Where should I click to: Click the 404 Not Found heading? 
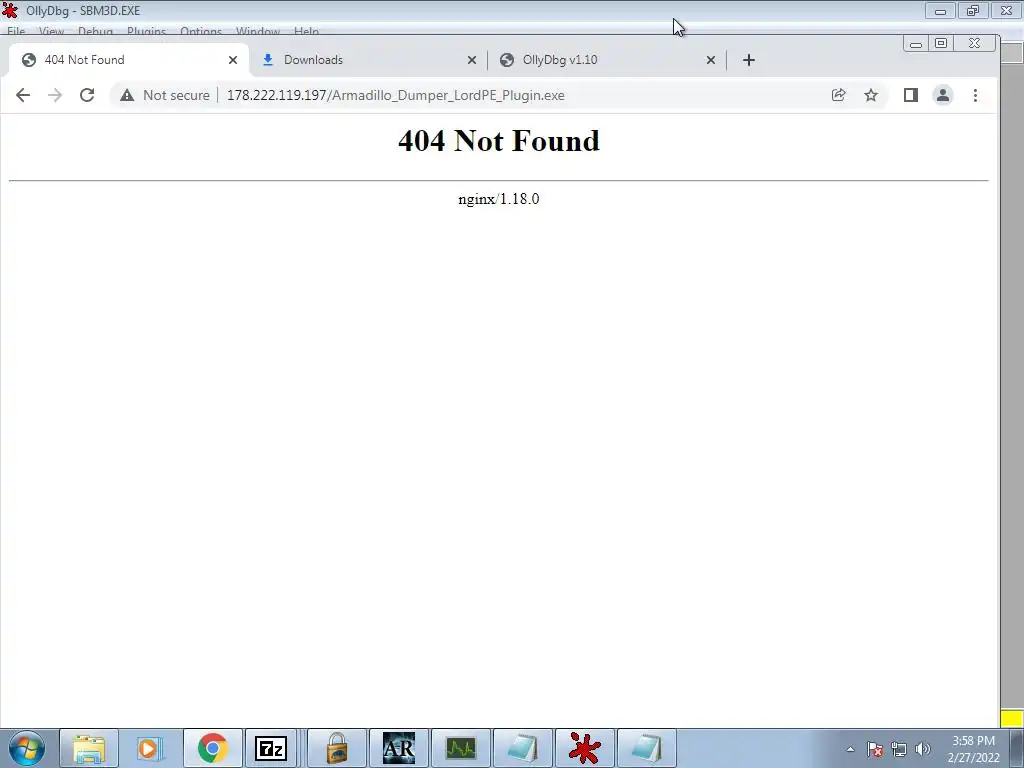499,141
